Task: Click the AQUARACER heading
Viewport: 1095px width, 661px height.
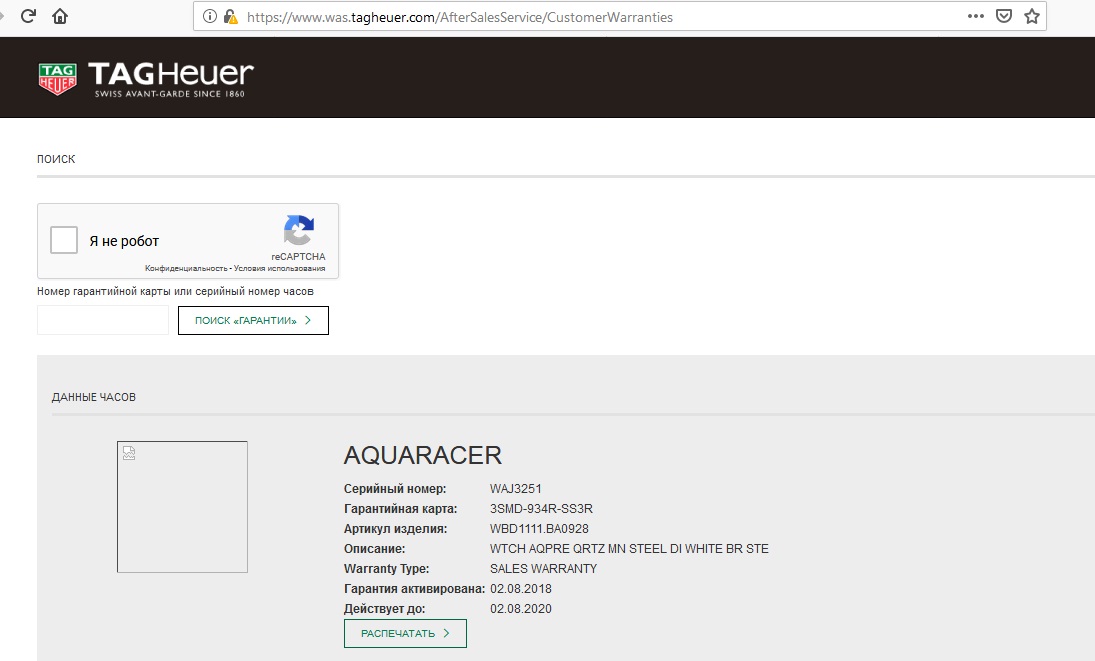Action: click(x=422, y=456)
